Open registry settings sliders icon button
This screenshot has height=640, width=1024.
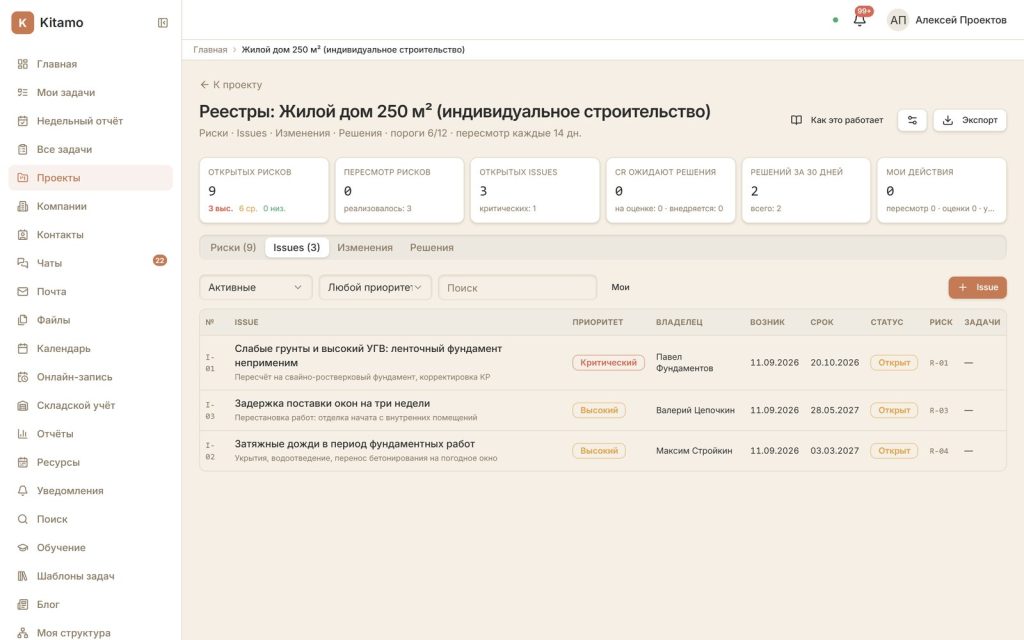(912, 120)
